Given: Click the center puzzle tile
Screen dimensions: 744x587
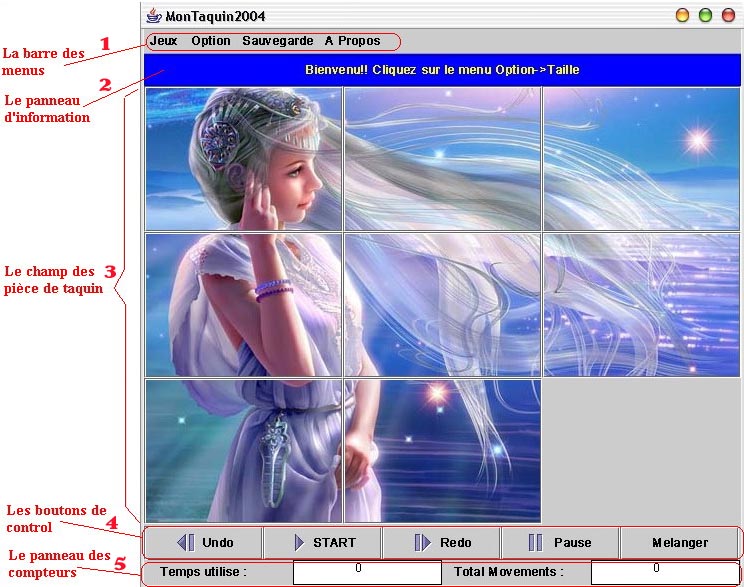Looking at the screenshot, I should (442, 305).
